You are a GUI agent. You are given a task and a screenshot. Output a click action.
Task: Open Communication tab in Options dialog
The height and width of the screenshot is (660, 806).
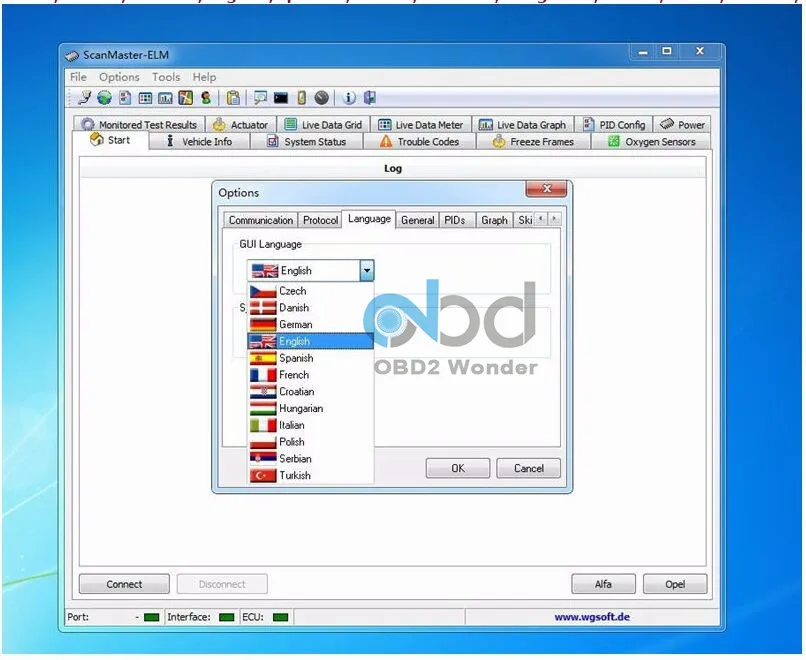click(261, 220)
